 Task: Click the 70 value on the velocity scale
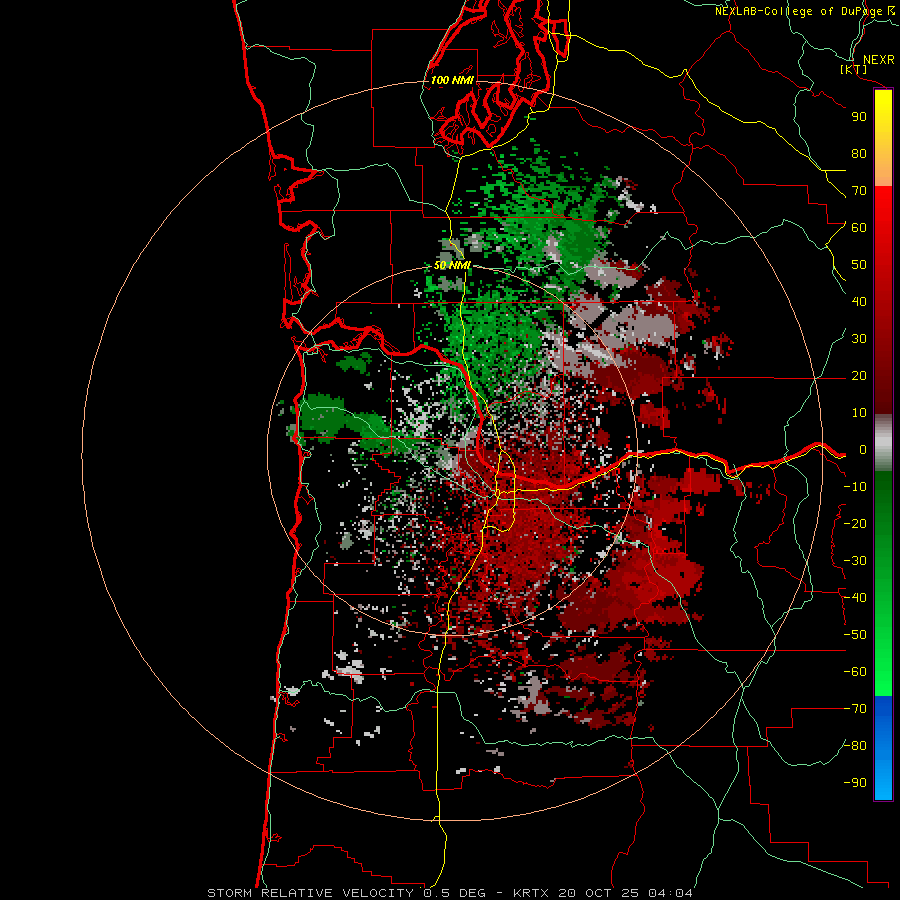click(x=859, y=191)
